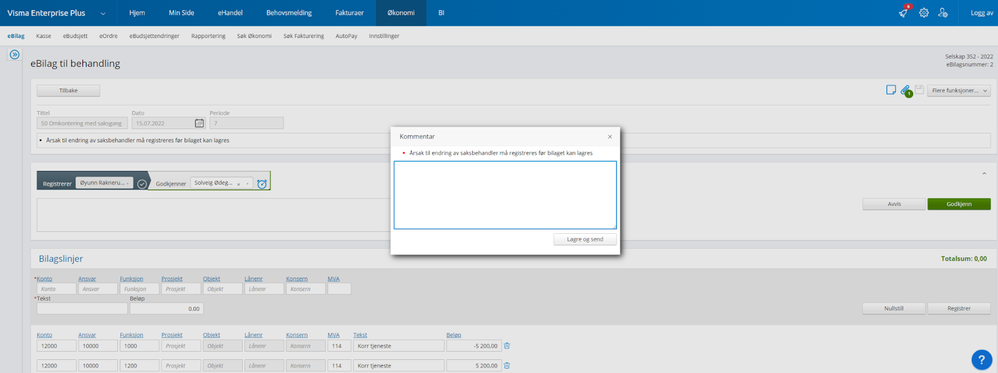The width and height of the screenshot is (998, 373).
Task: Click the Registrer button
Action: click(959, 308)
